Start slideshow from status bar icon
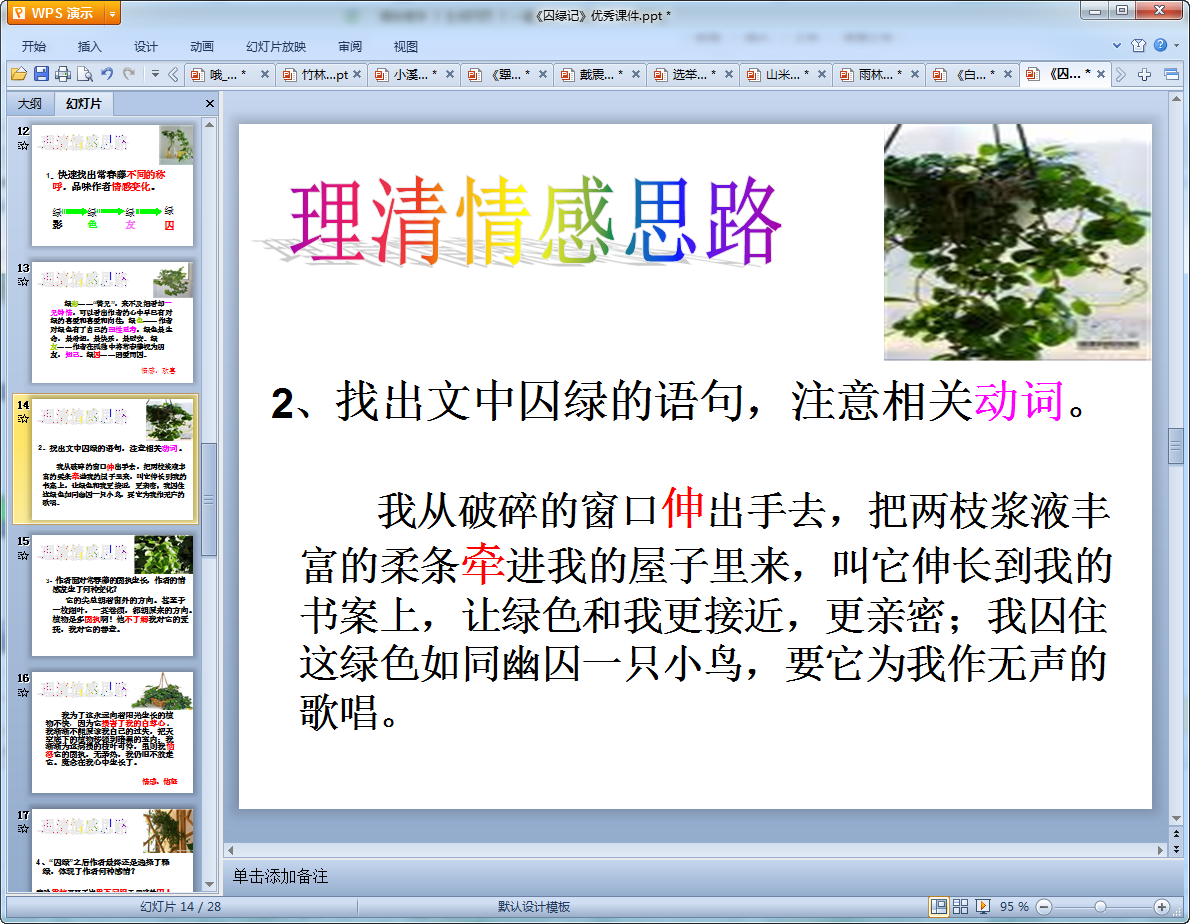 (983, 907)
